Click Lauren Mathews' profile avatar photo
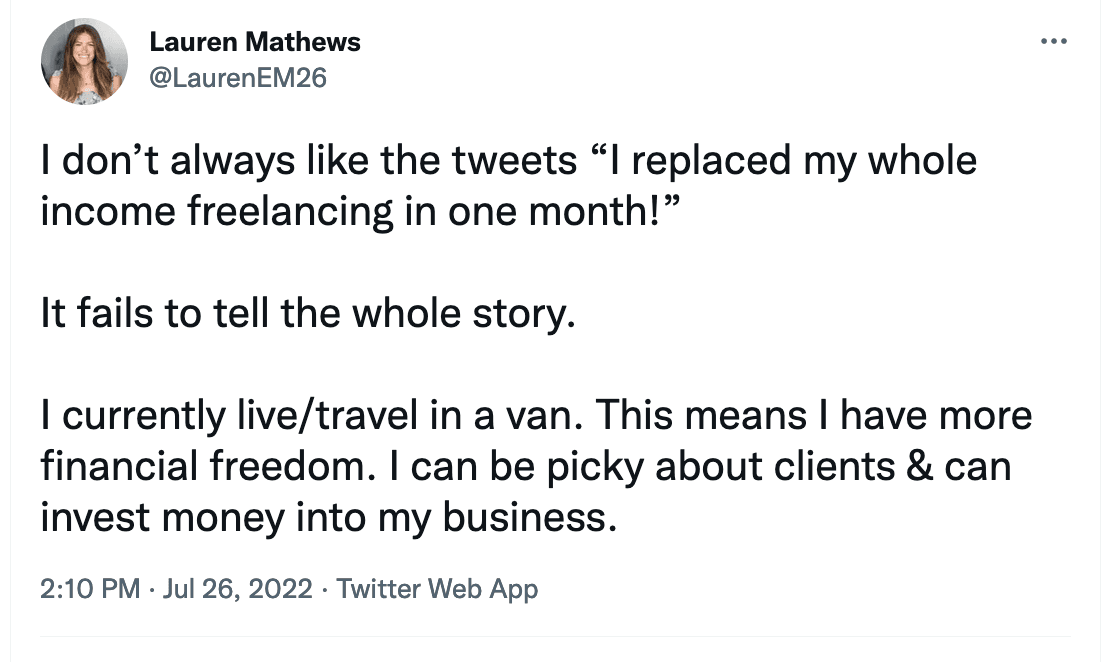Viewport: 1106px width, 662px height. [x=84, y=61]
